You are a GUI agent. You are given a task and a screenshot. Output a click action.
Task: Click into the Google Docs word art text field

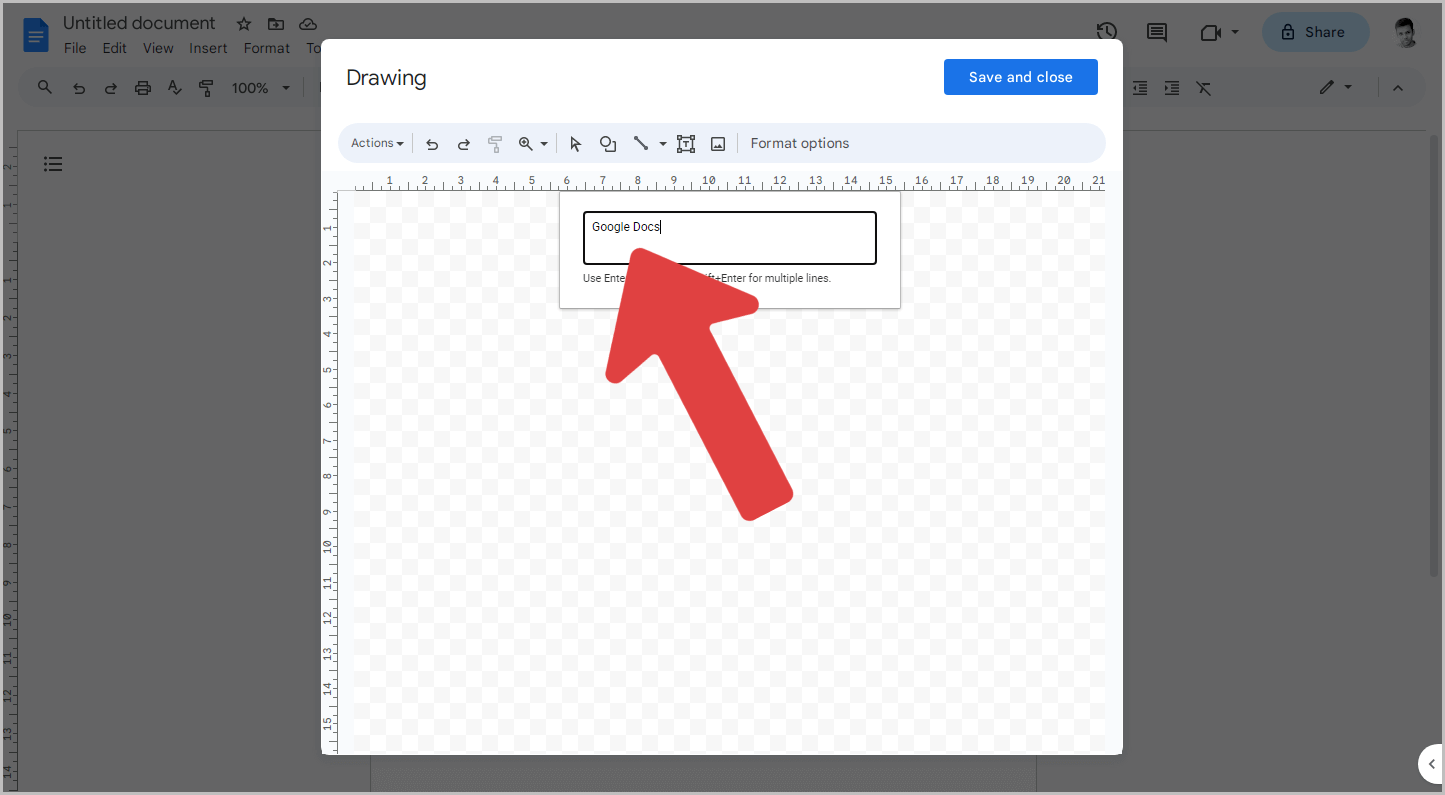730,238
